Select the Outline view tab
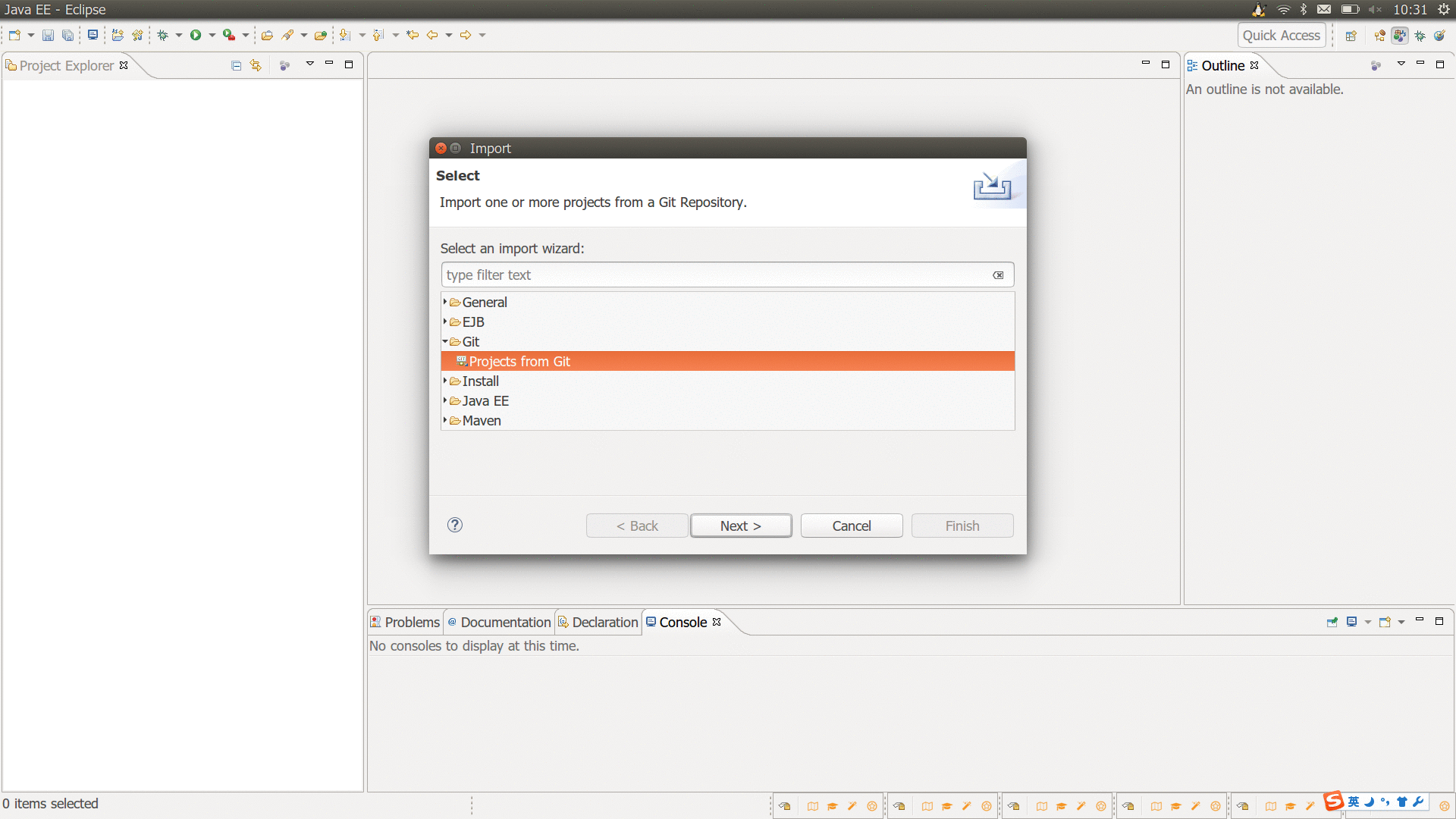 tap(1222, 65)
